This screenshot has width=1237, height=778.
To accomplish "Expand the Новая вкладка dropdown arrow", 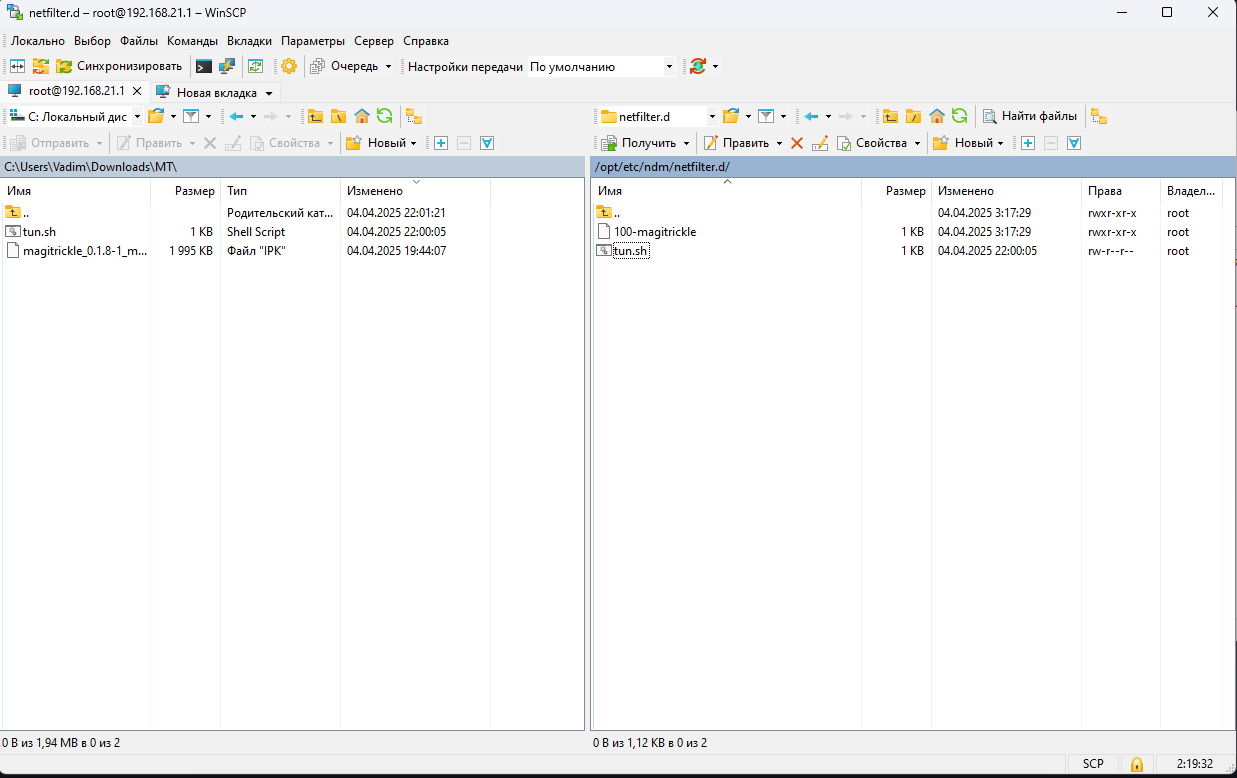I will [269, 93].
